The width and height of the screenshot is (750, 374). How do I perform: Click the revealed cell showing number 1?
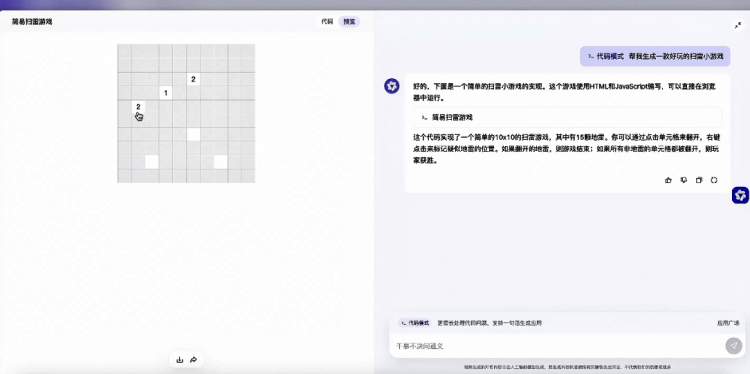click(165, 93)
